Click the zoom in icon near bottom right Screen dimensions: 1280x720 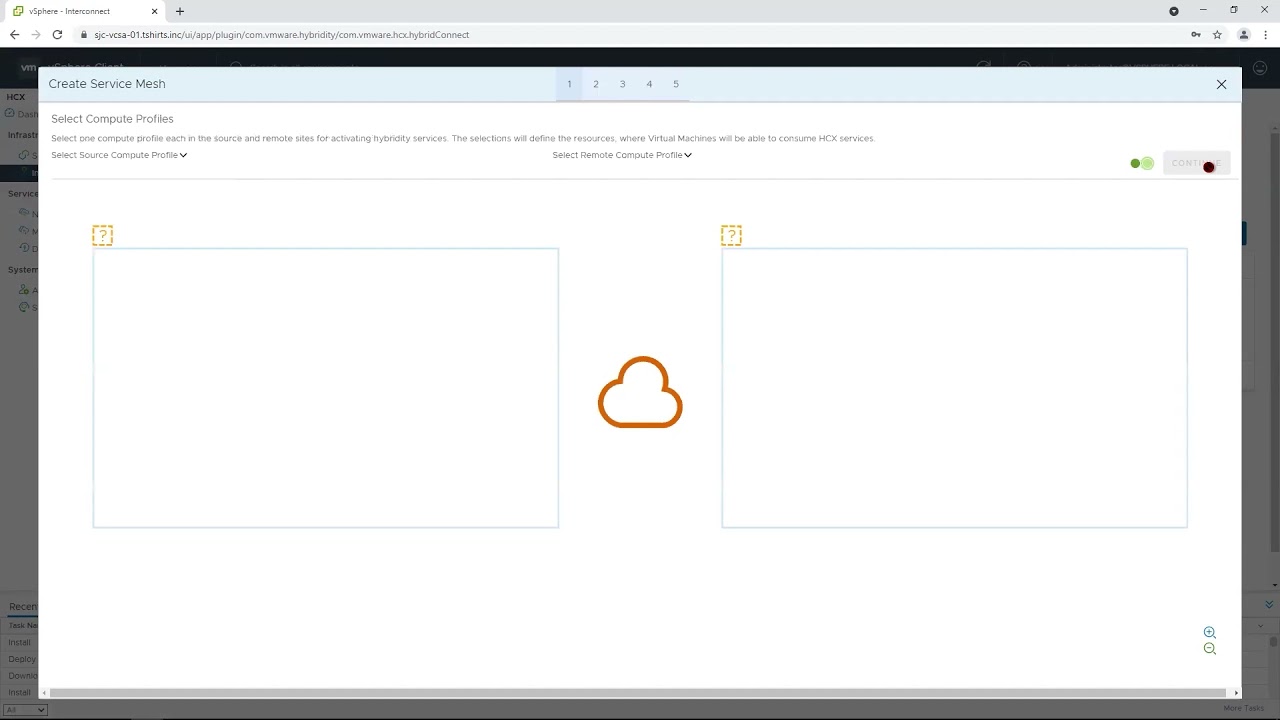[x=1210, y=632]
